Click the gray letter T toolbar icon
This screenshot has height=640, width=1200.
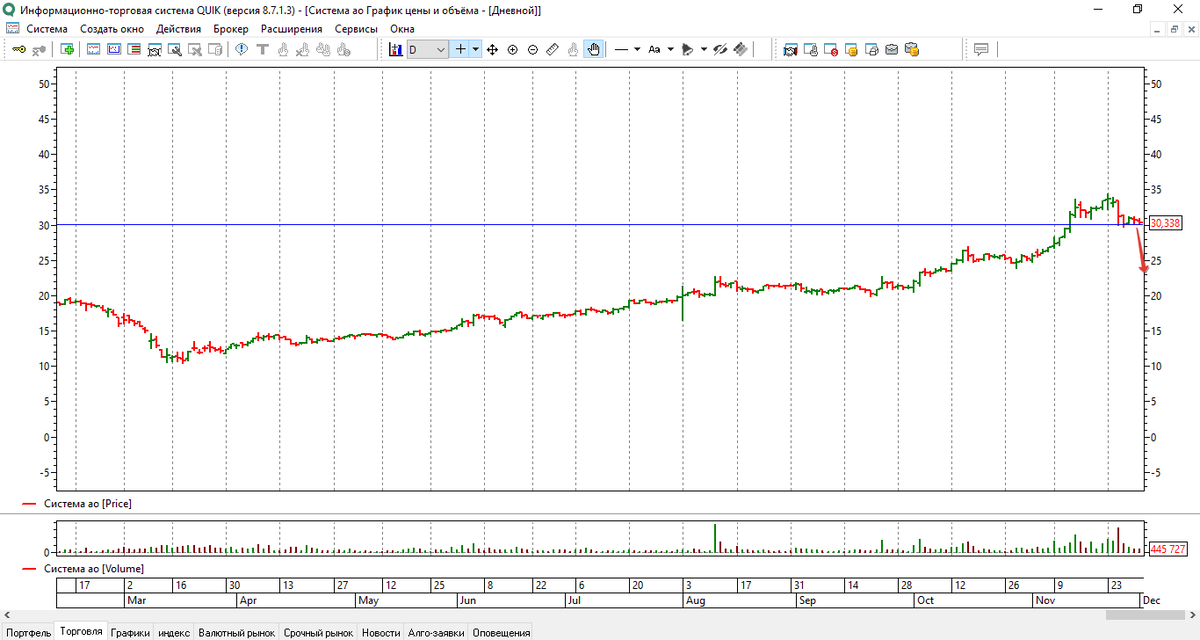262,49
